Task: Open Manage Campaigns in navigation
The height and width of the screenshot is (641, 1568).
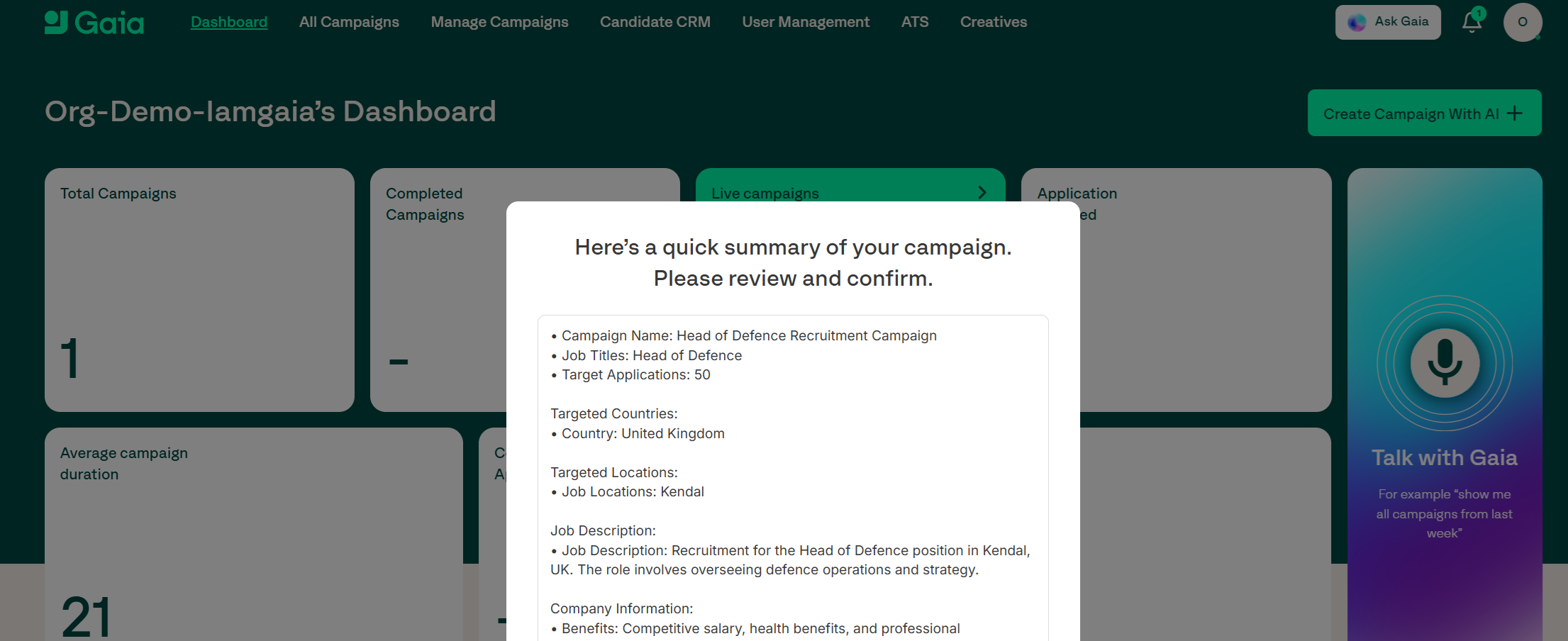Action: click(x=499, y=22)
